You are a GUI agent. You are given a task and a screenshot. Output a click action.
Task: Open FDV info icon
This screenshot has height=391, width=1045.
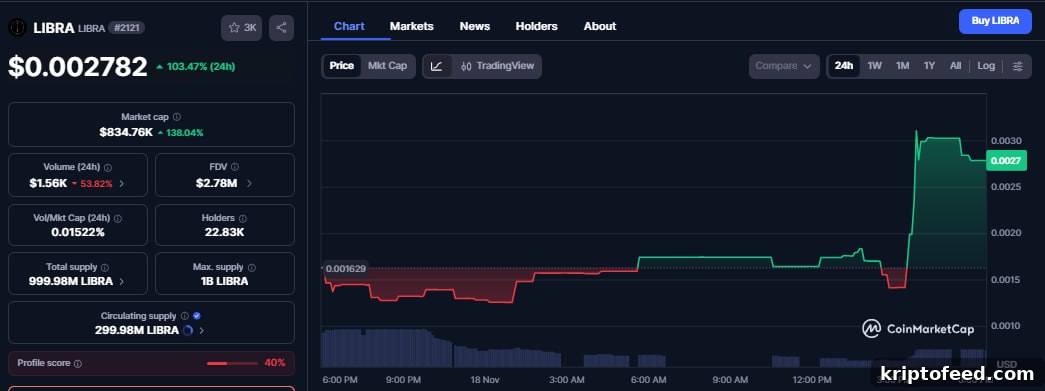tap(235, 167)
